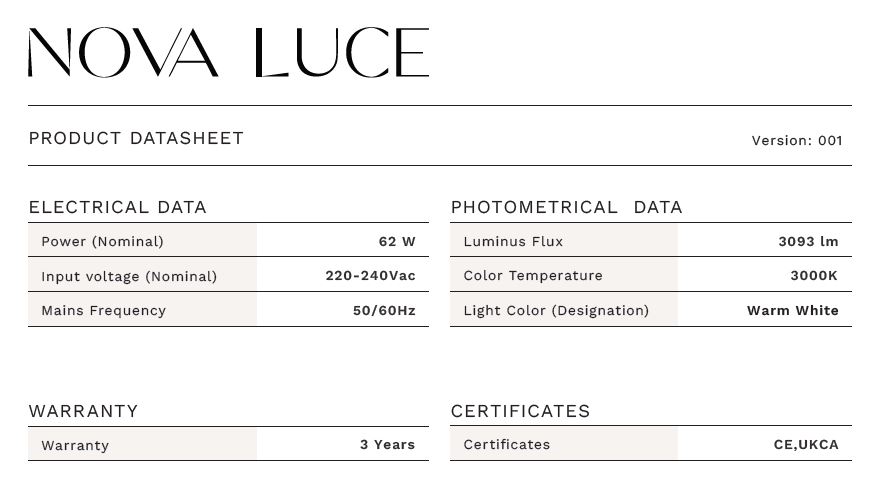Click the 220-240Vac voltage value
Screen dimensions: 886x485
click(x=370, y=275)
